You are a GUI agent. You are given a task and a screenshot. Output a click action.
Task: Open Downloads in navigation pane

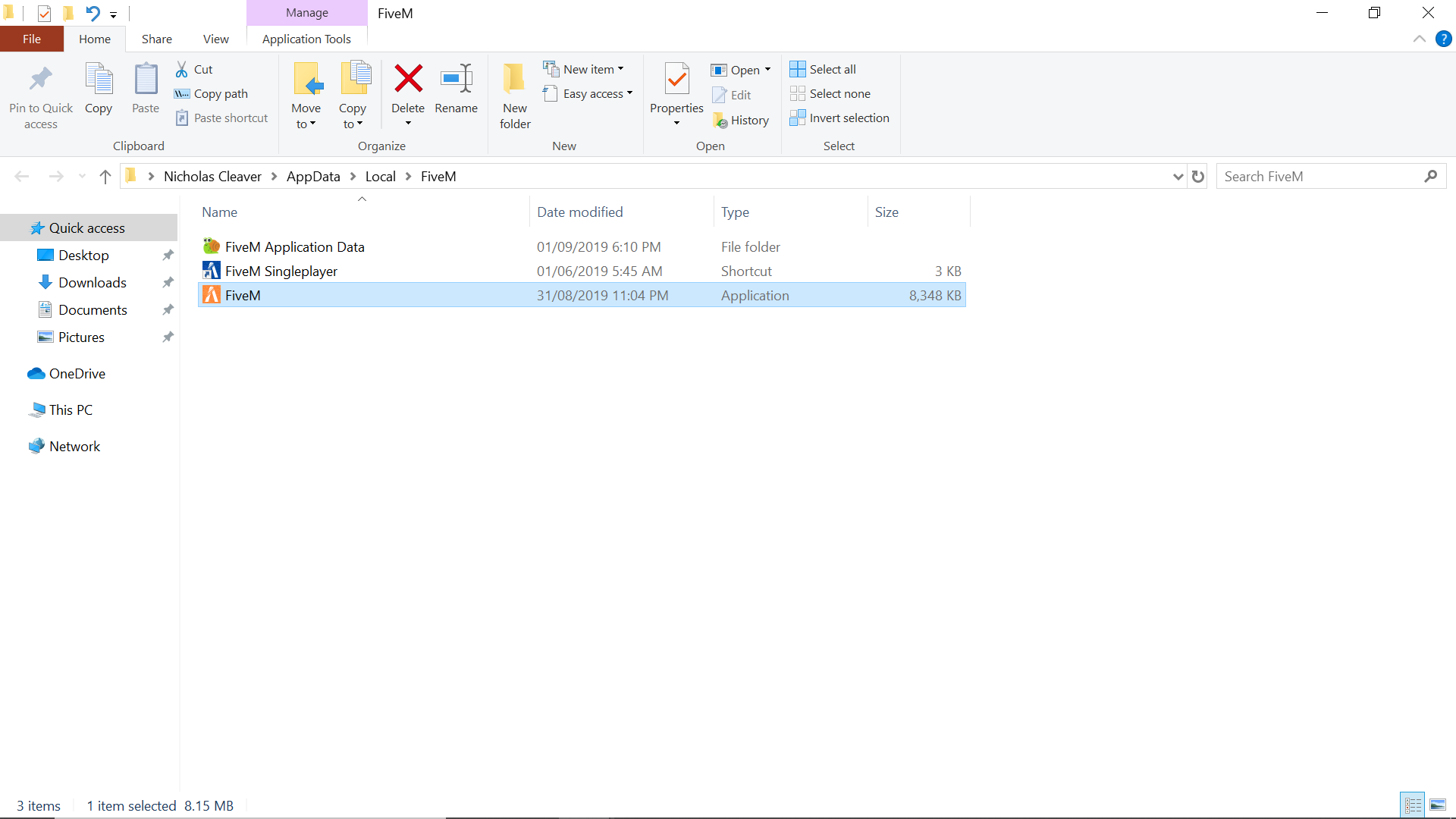[93, 283]
